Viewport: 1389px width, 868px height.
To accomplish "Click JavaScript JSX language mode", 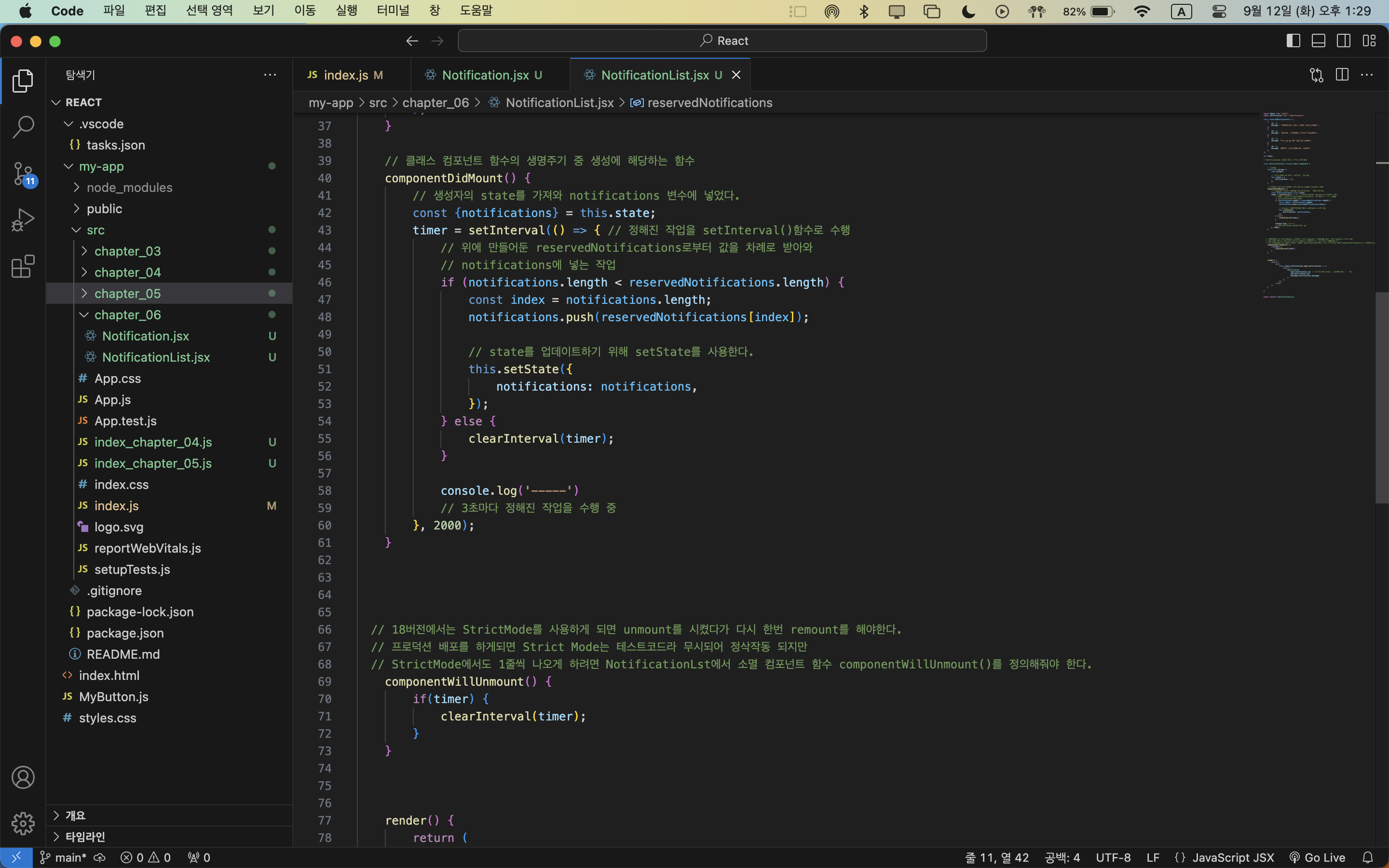I will coord(1232,858).
